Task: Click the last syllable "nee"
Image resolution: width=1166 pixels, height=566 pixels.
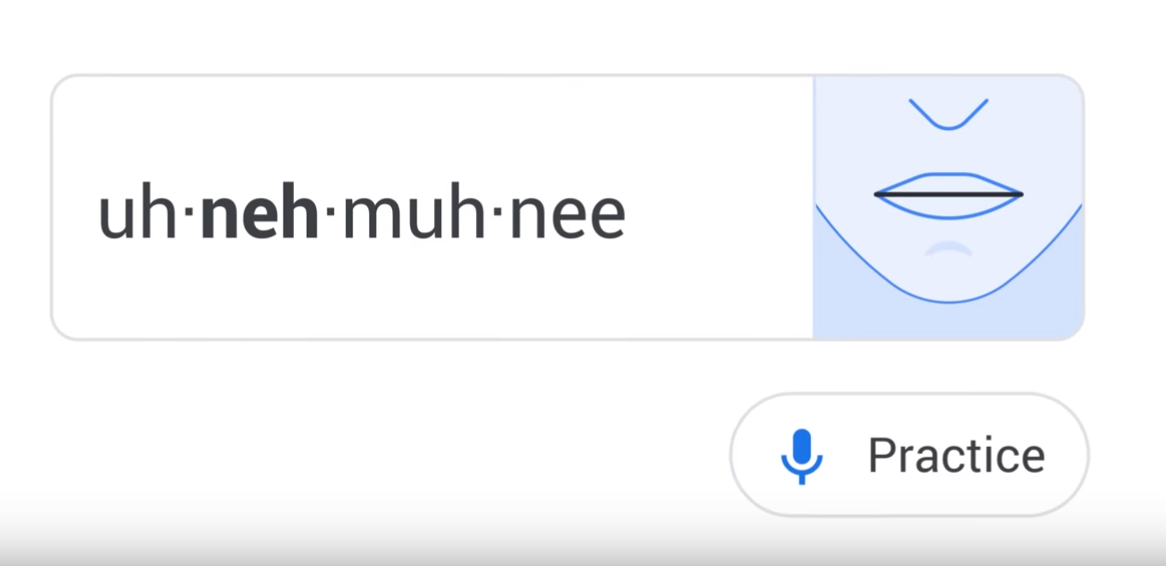Action: (567, 213)
